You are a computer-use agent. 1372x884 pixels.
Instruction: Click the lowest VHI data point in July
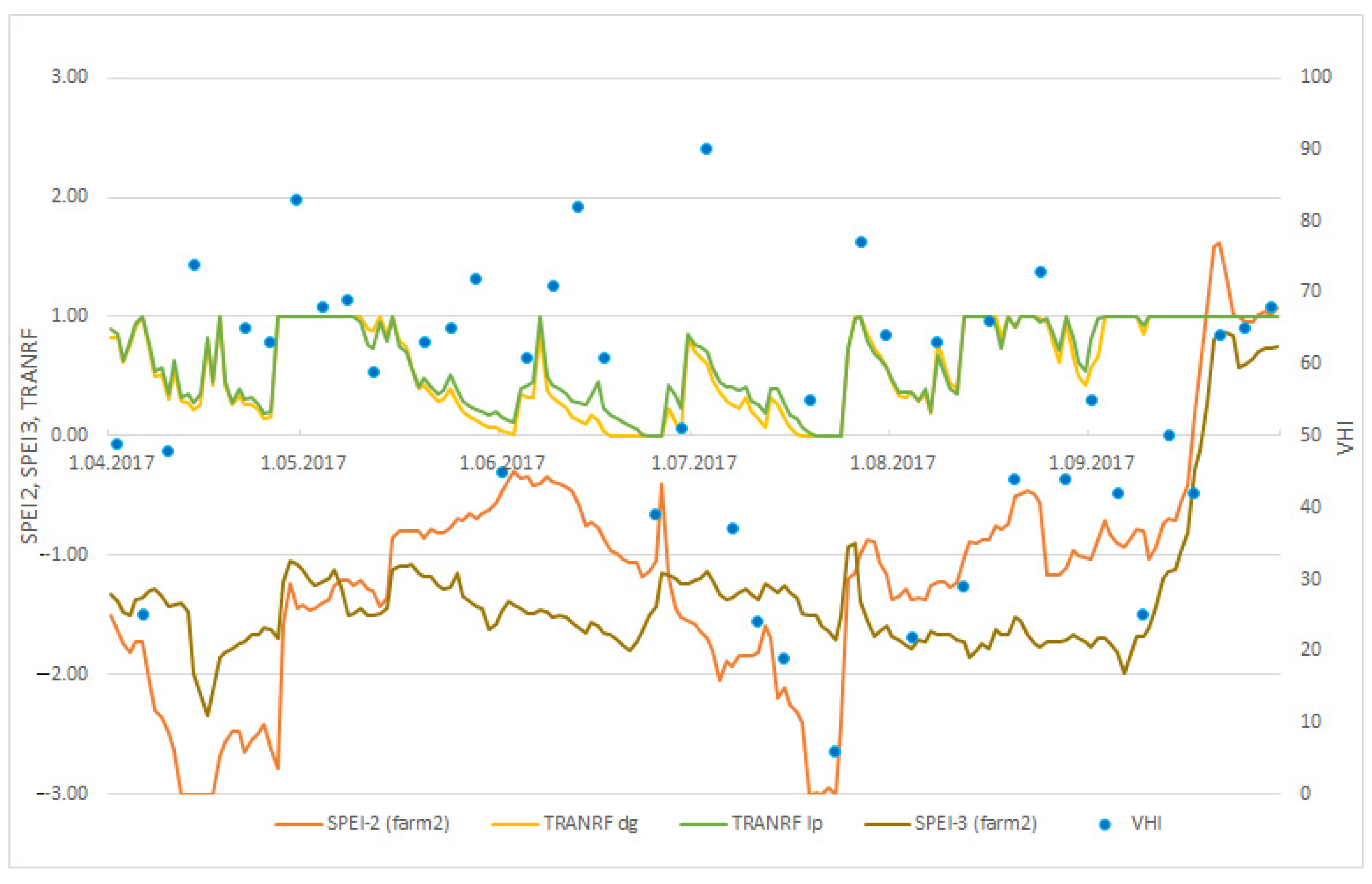[x=835, y=752]
